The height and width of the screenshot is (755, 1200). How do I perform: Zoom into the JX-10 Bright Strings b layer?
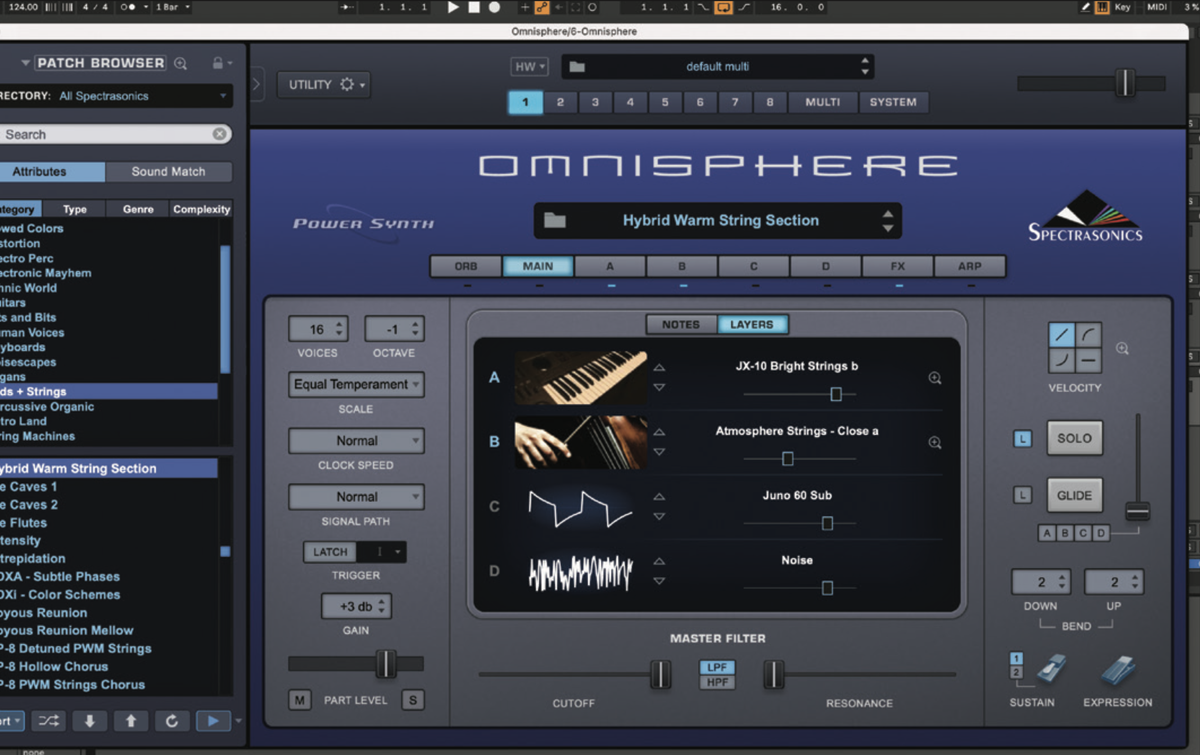coord(935,378)
